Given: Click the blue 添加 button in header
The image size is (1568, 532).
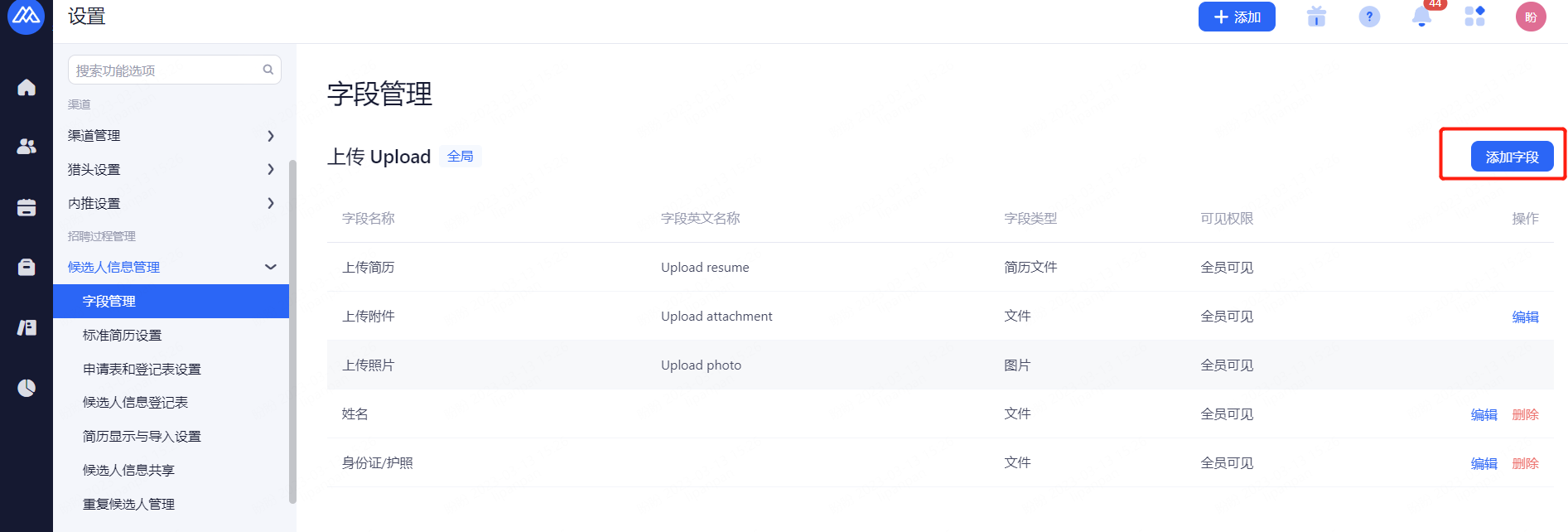Looking at the screenshot, I should 1237,17.
